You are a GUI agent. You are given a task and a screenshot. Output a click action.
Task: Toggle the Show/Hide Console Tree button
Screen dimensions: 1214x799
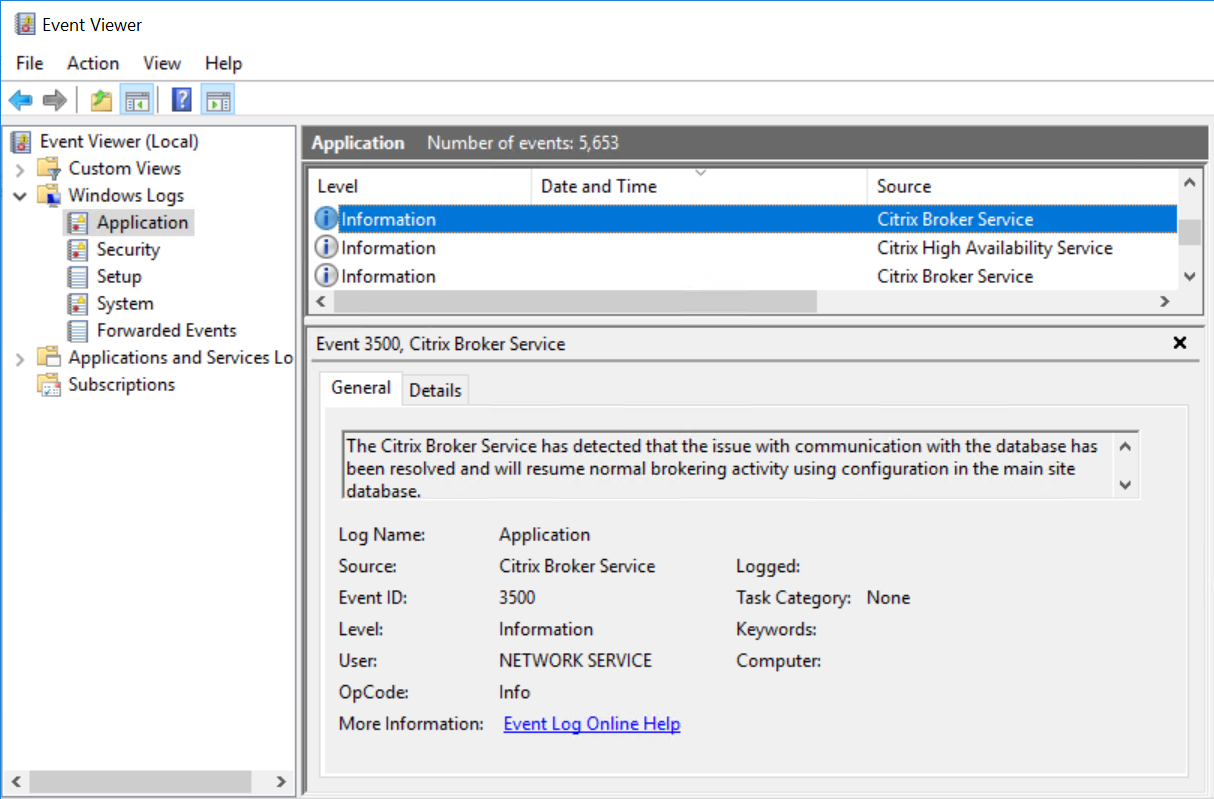(137, 100)
